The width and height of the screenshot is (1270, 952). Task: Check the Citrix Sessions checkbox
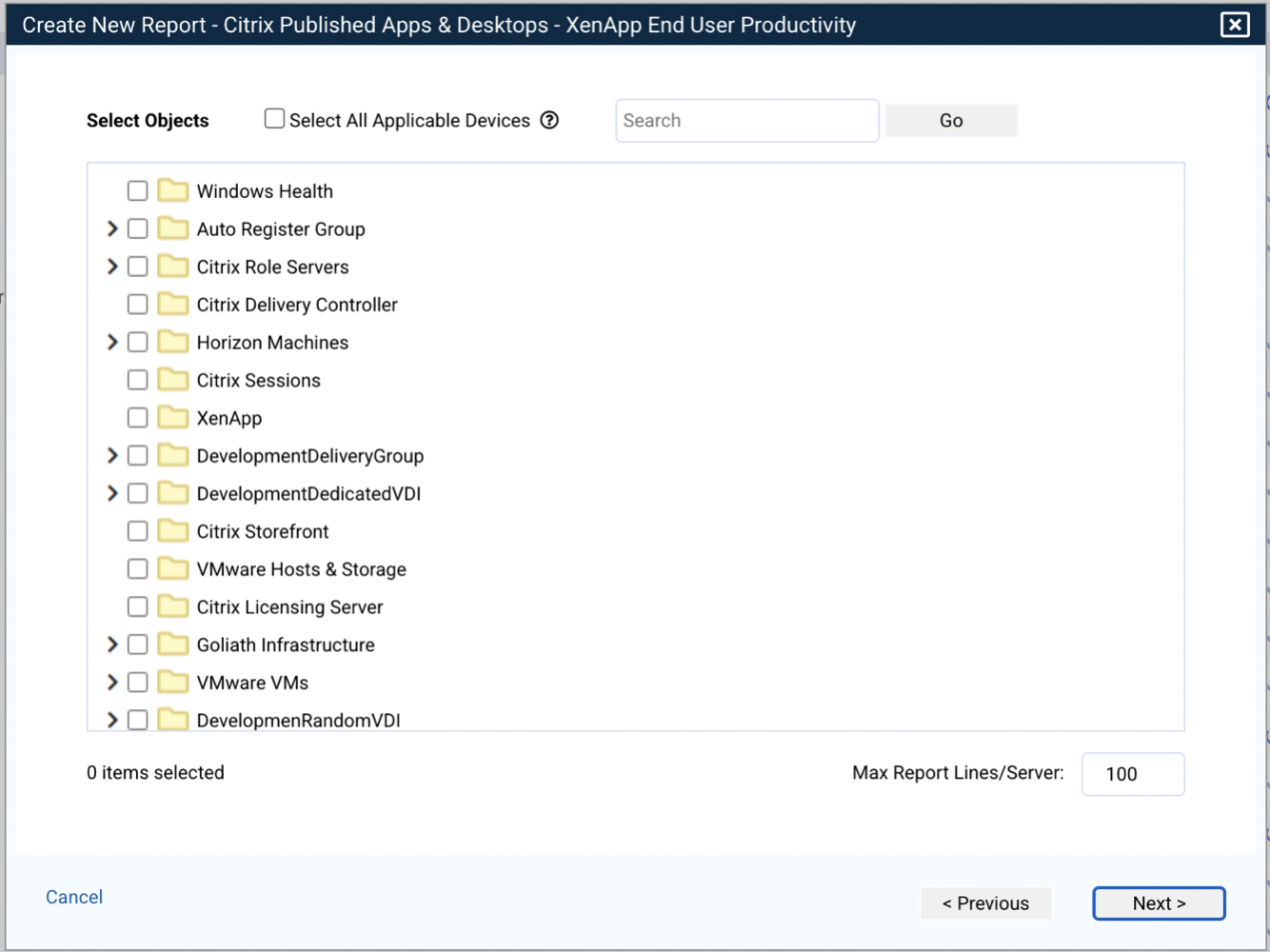tap(138, 380)
